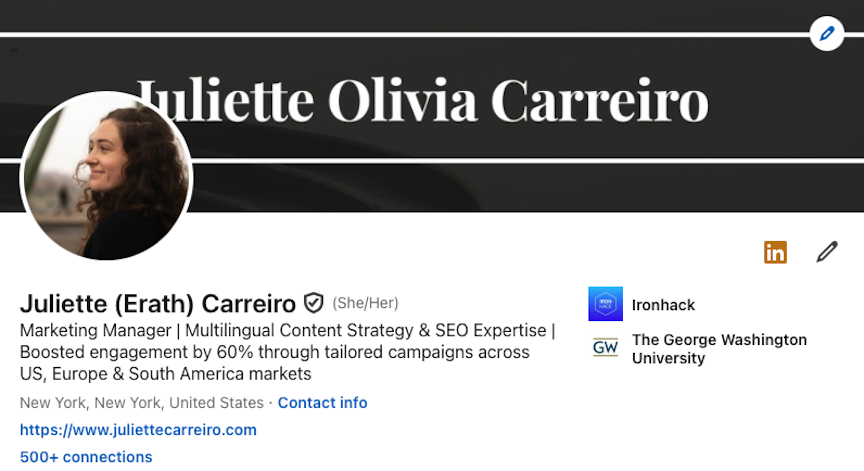Click the She/Her pronouns label

coord(365,303)
